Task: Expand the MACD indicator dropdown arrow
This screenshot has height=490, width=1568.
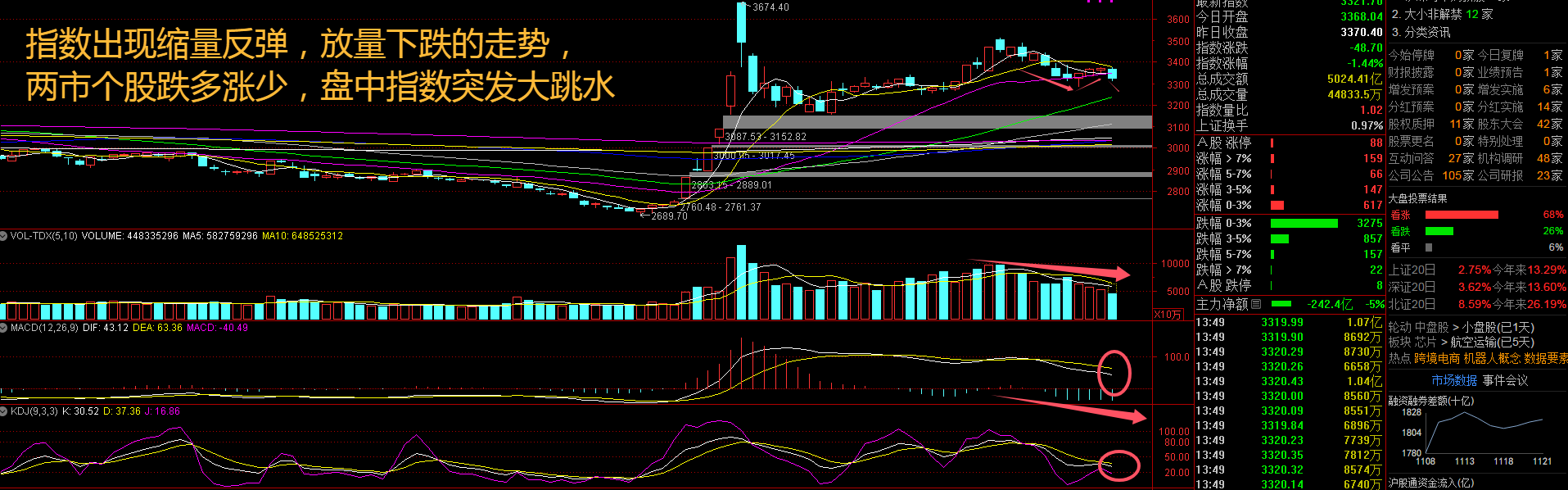Action: (x=4, y=328)
